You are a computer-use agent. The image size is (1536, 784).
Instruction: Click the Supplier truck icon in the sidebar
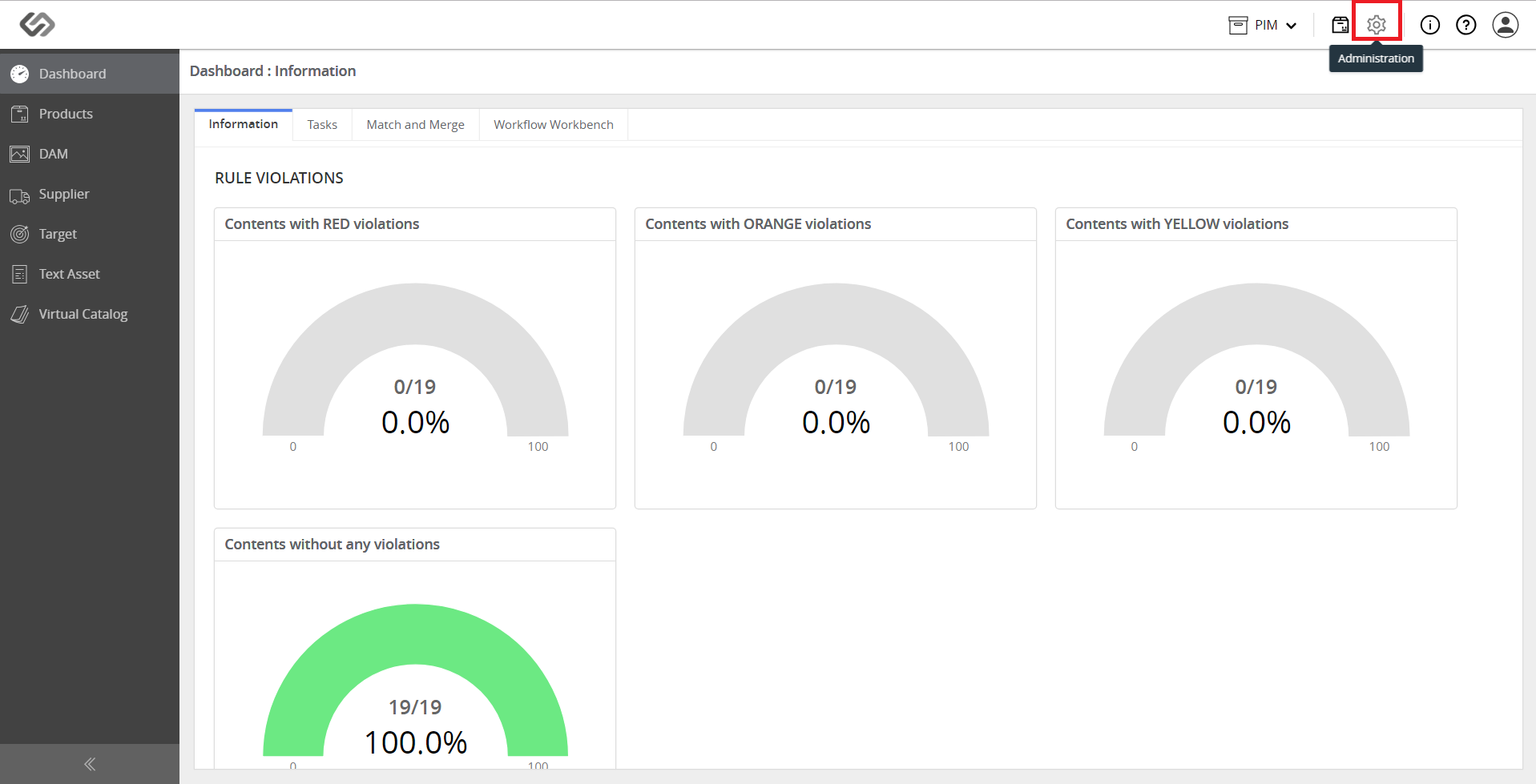pos(20,195)
